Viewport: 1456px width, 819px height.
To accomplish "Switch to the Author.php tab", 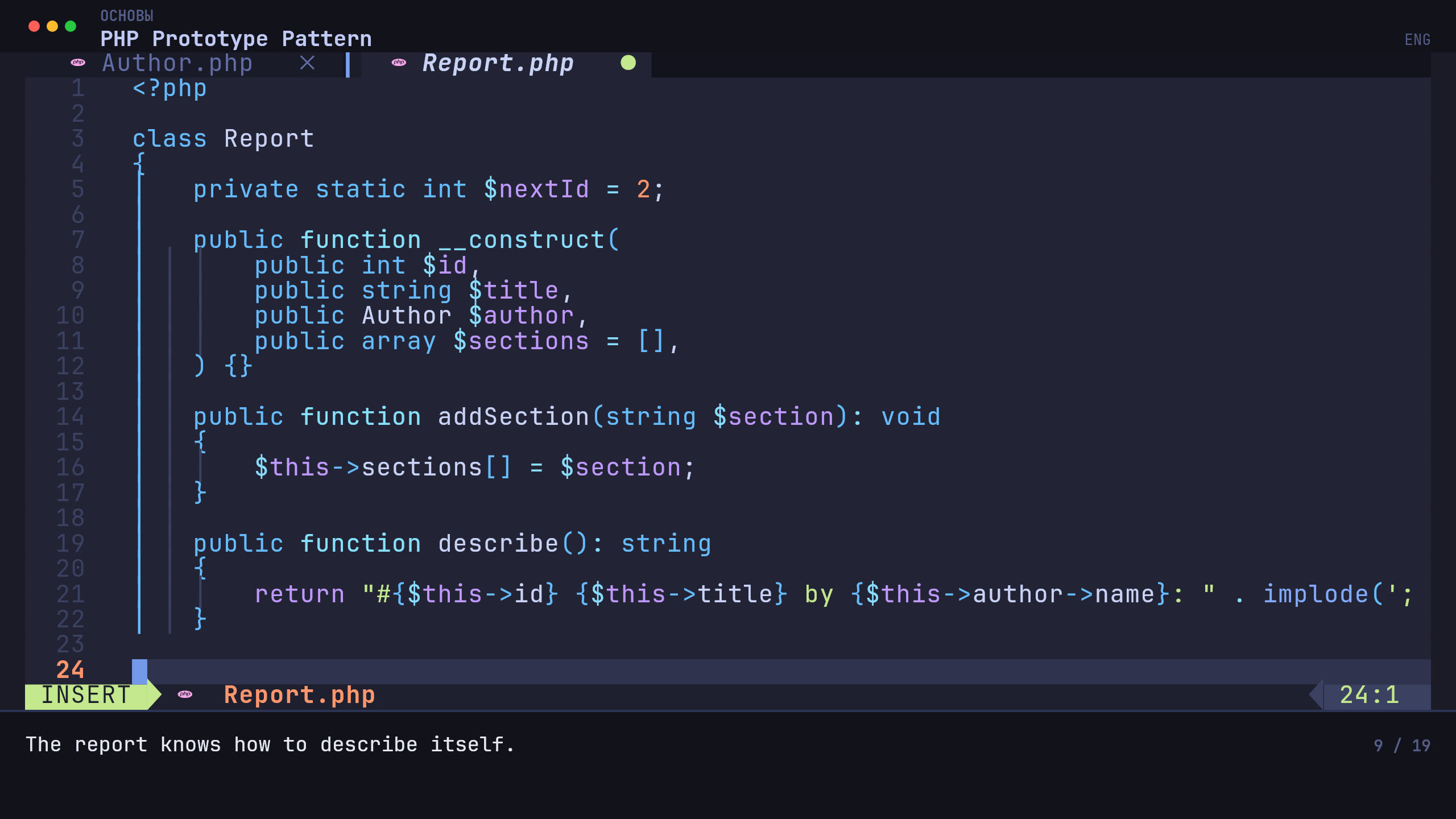I will point(177,63).
